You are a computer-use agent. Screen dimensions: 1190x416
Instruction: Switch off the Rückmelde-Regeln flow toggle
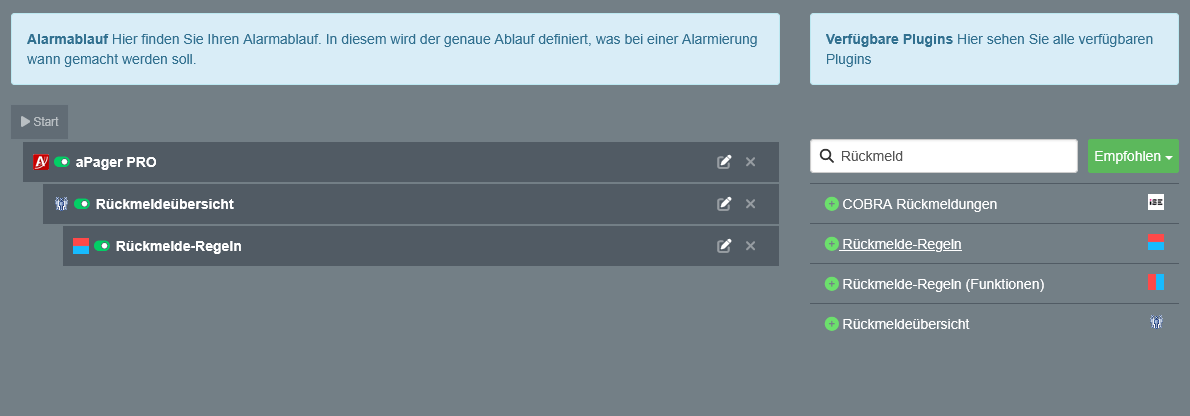pos(102,246)
